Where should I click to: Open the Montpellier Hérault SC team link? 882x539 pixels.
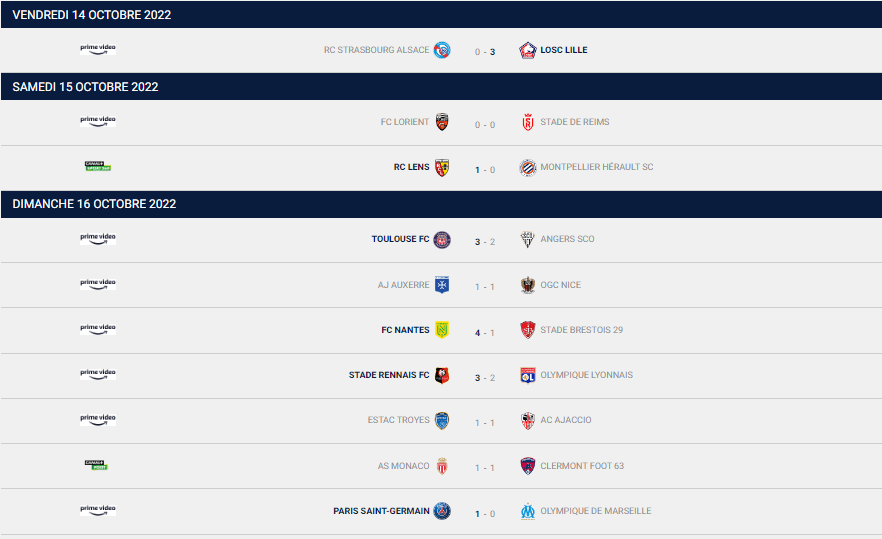pyautogui.click(x=596, y=168)
